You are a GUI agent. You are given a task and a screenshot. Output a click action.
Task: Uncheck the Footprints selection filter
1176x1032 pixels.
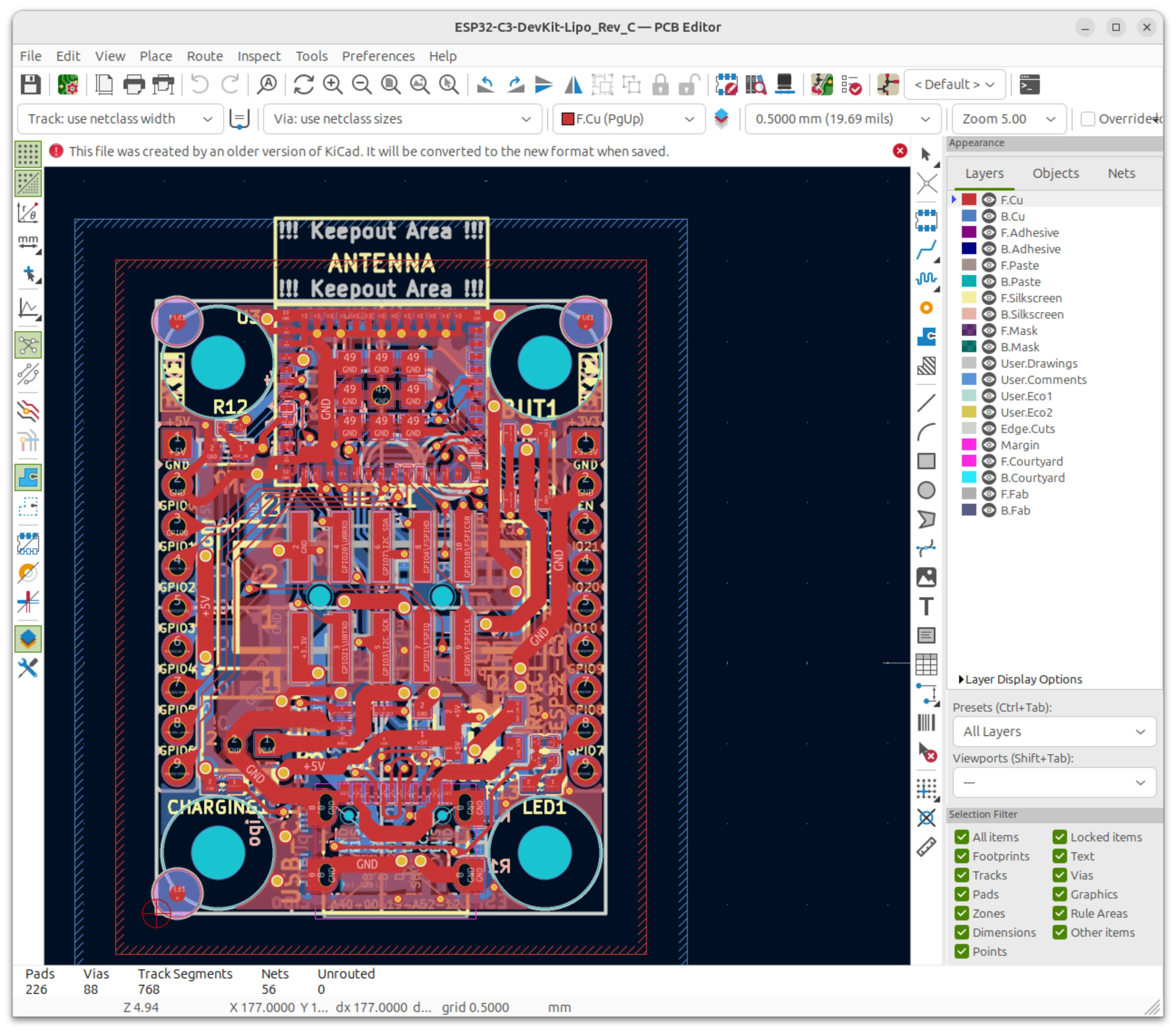(961, 856)
